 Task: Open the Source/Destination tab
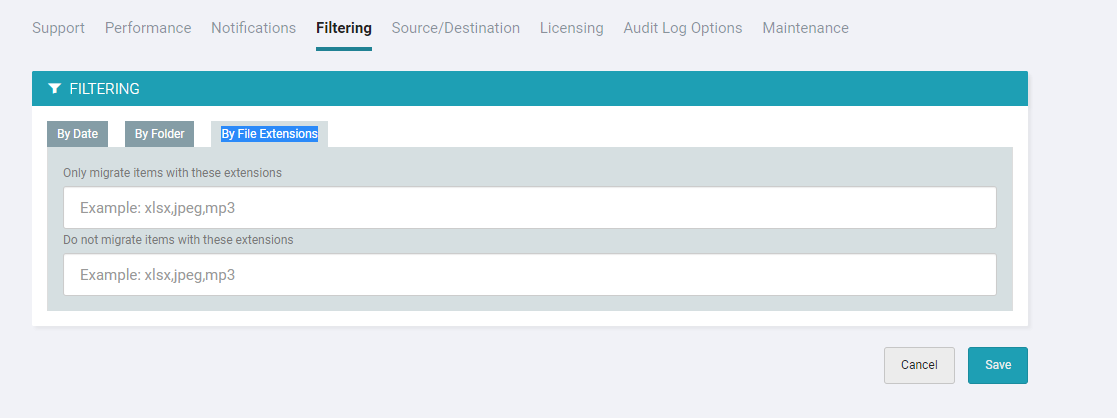pos(455,28)
